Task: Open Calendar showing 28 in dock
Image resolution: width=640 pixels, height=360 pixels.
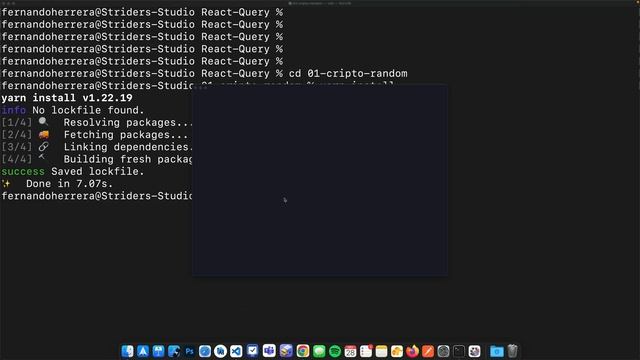Action: pos(350,351)
